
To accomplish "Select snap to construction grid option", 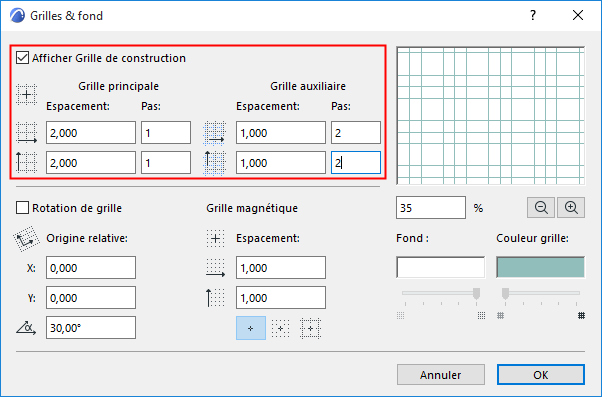I will (x=310, y=328).
